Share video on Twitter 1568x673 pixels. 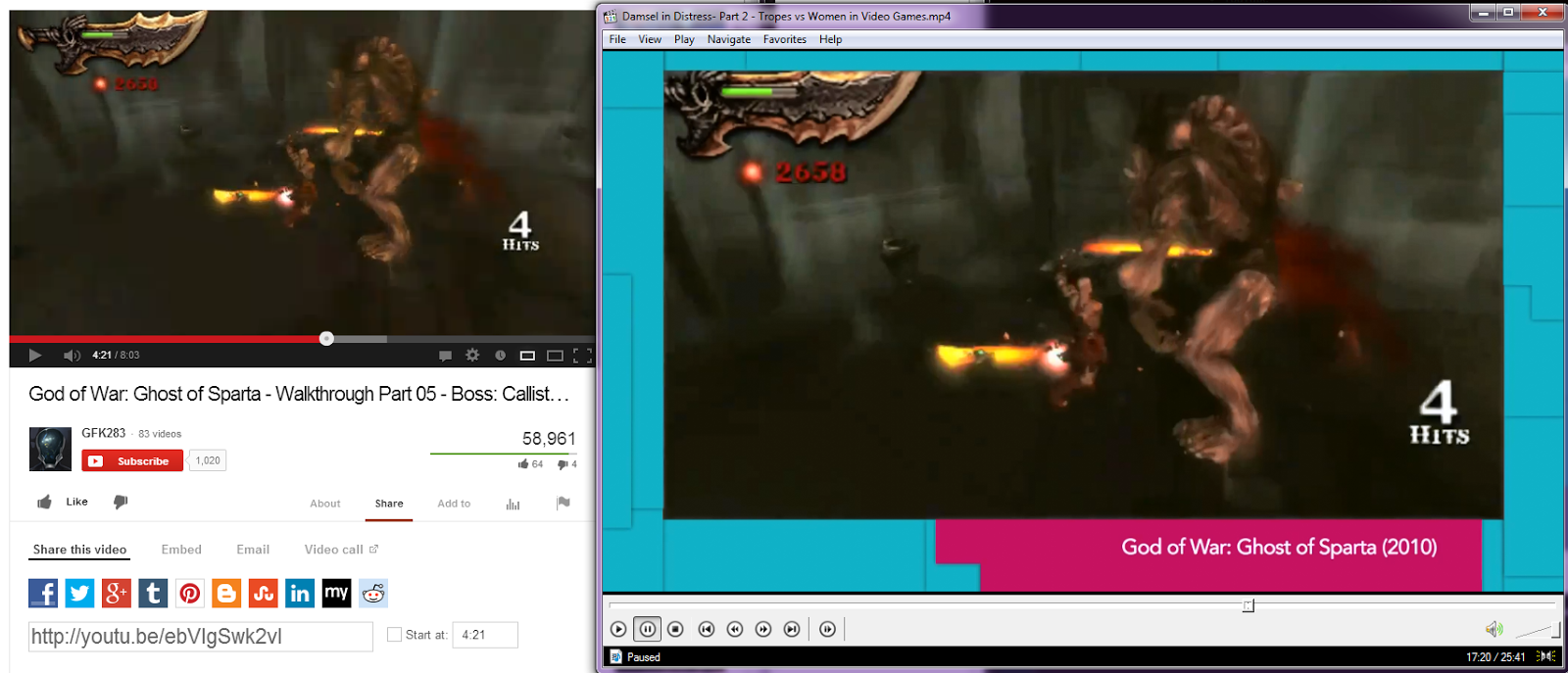coord(79,593)
